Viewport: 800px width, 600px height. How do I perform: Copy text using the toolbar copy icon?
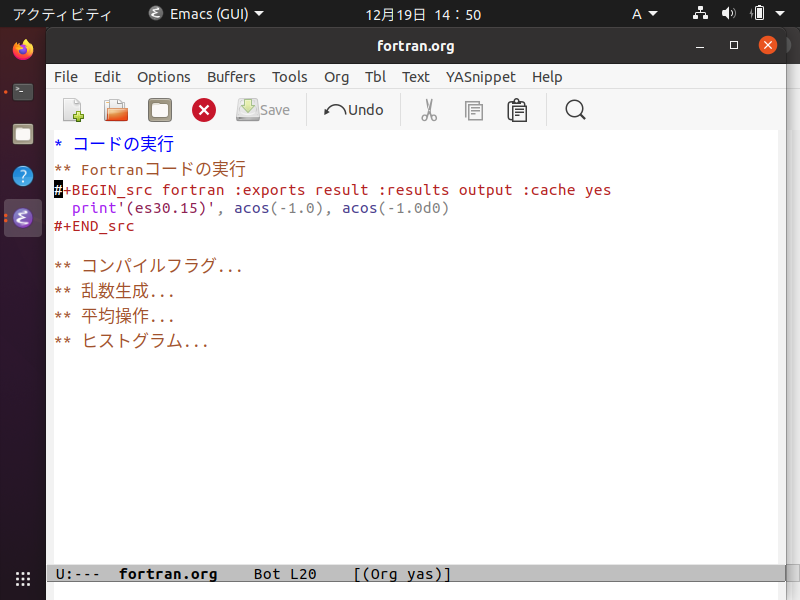[473, 110]
